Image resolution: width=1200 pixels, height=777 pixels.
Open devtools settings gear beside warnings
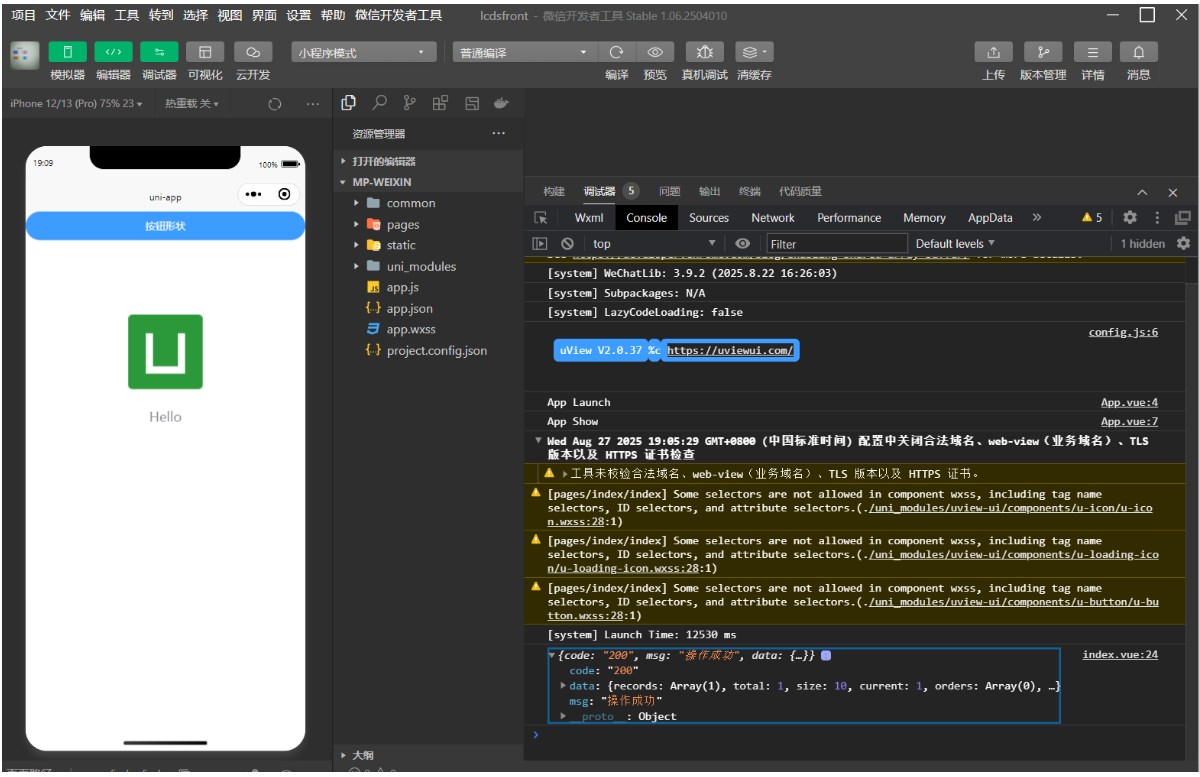pos(1130,218)
